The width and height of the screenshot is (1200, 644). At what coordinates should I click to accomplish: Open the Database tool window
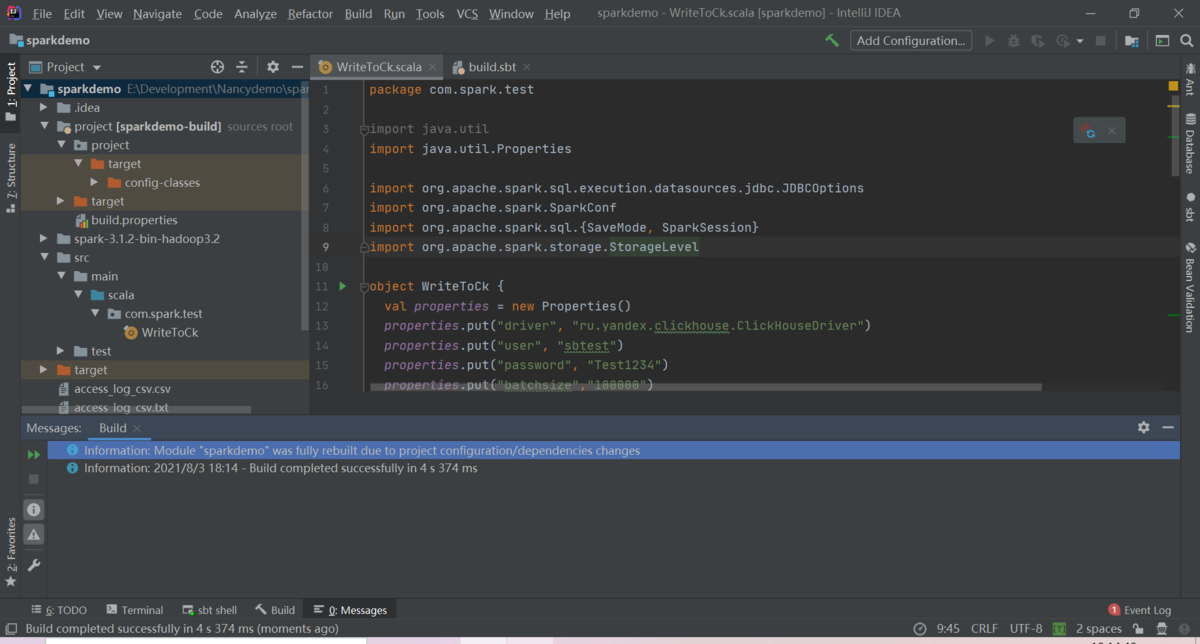tap(1190, 144)
